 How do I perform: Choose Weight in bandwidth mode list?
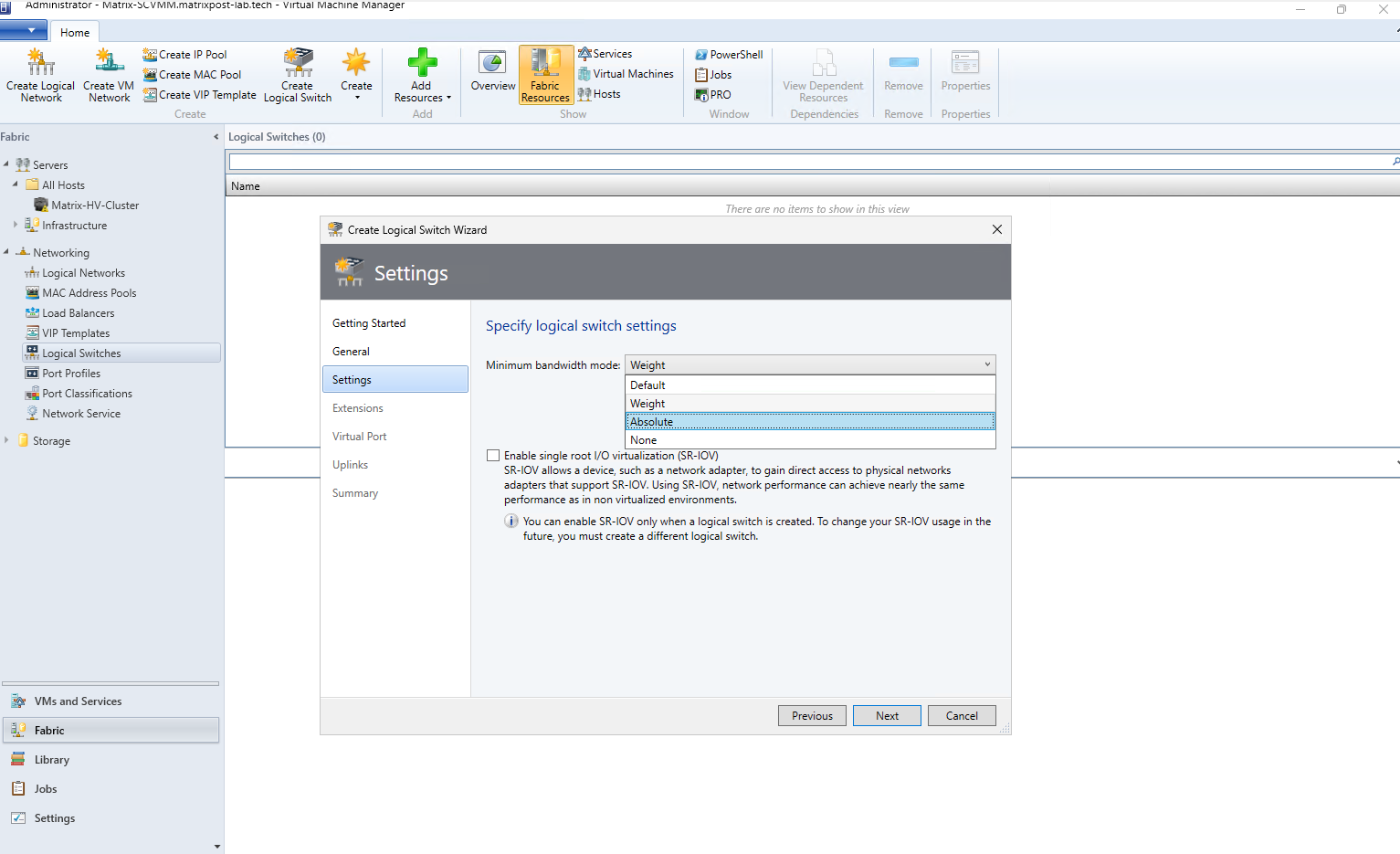coord(810,404)
